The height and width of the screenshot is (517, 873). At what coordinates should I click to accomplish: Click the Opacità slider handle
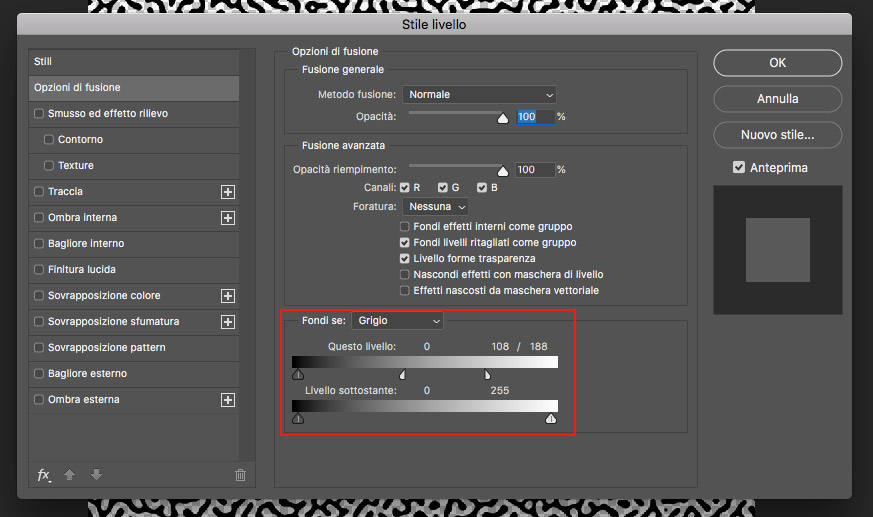(503, 118)
